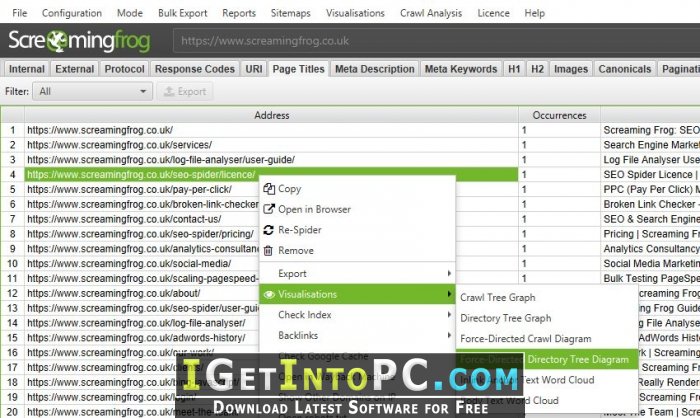Choose Copy from the context menu

coord(357,189)
